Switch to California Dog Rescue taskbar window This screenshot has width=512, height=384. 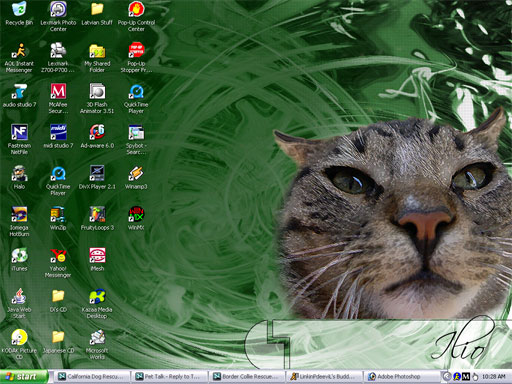92,377
